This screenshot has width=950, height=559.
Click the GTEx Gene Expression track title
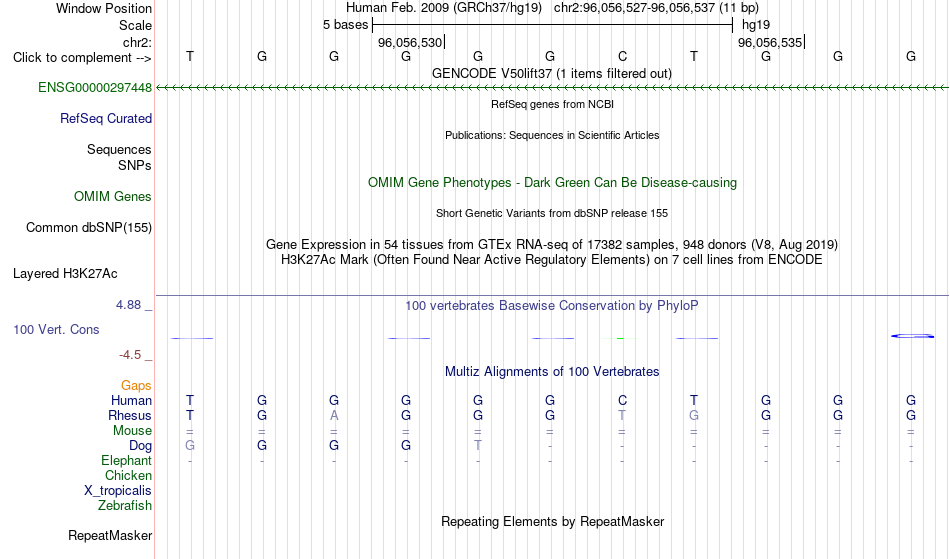click(551, 245)
